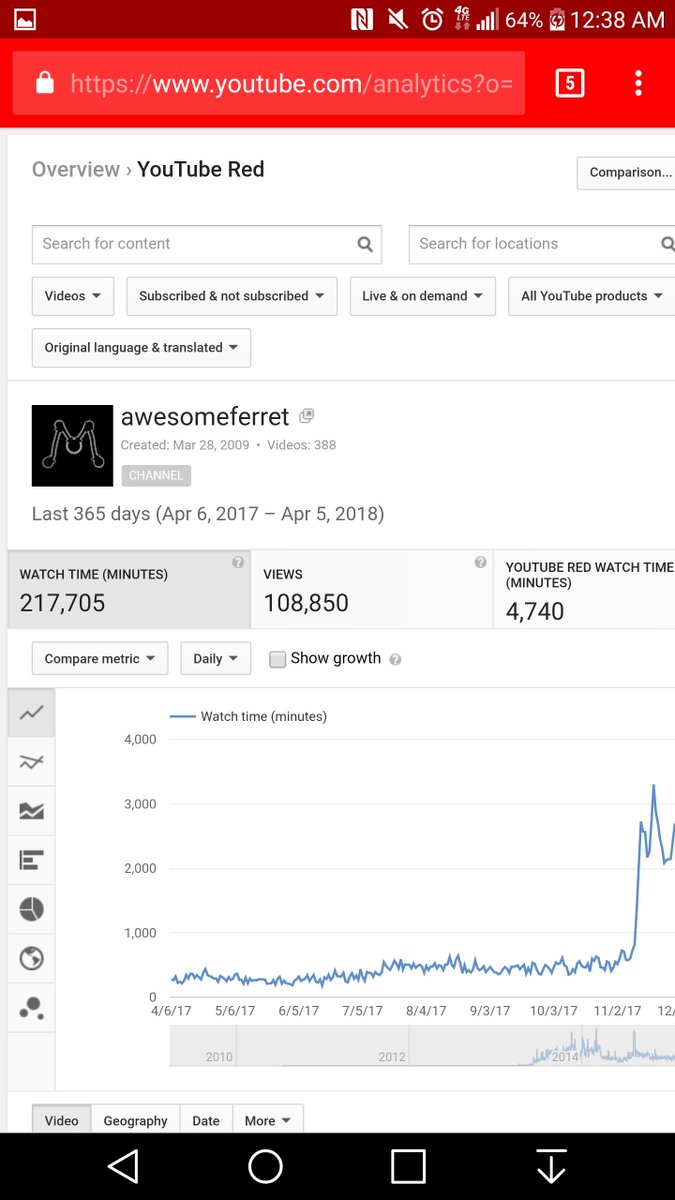Tap the image notification icon in status bar
The image size is (675, 1200).
[x=24, y=19]
